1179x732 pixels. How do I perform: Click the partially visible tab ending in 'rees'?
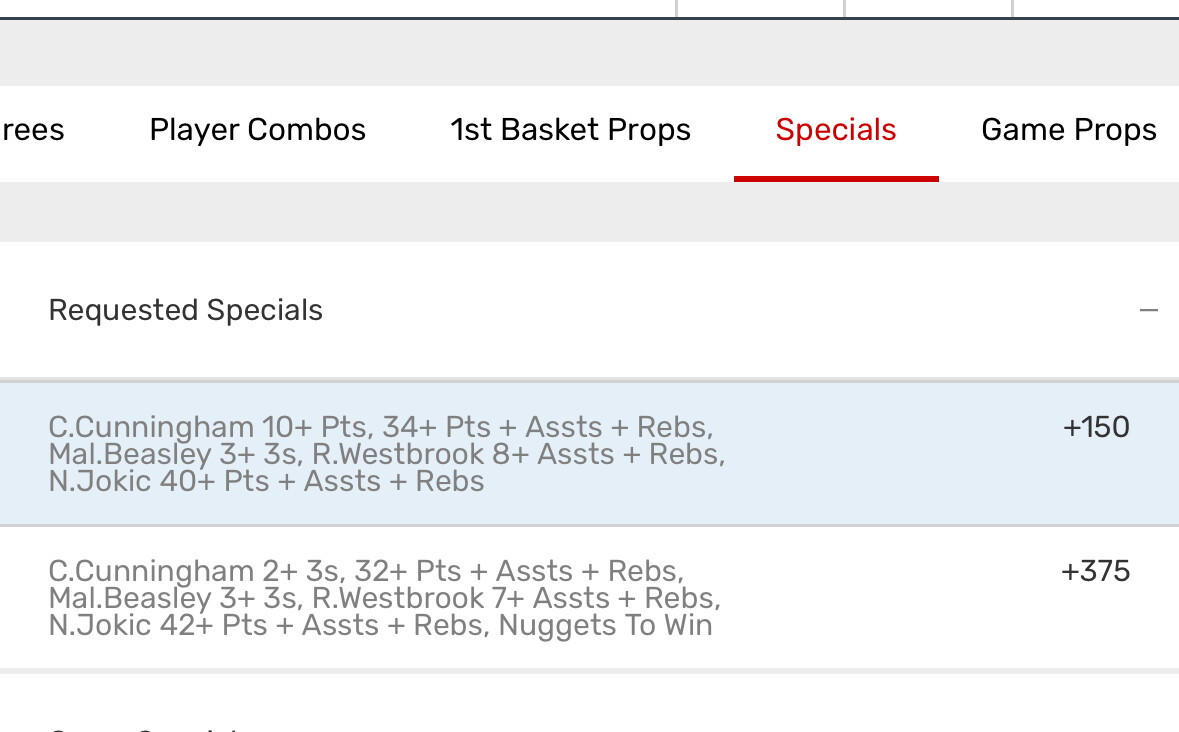tap(32, 130)
